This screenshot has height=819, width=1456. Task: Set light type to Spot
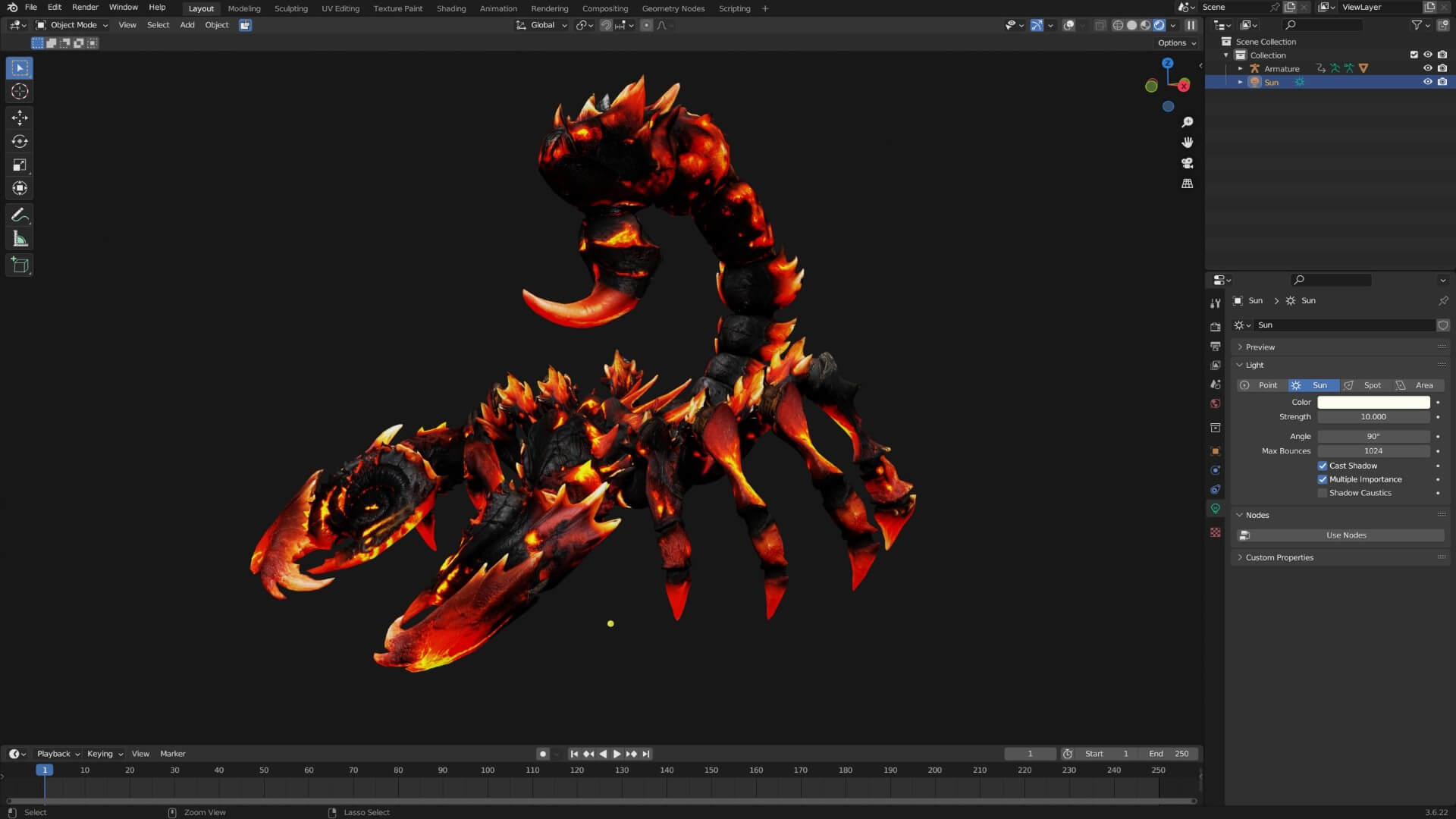point(1366,386)
